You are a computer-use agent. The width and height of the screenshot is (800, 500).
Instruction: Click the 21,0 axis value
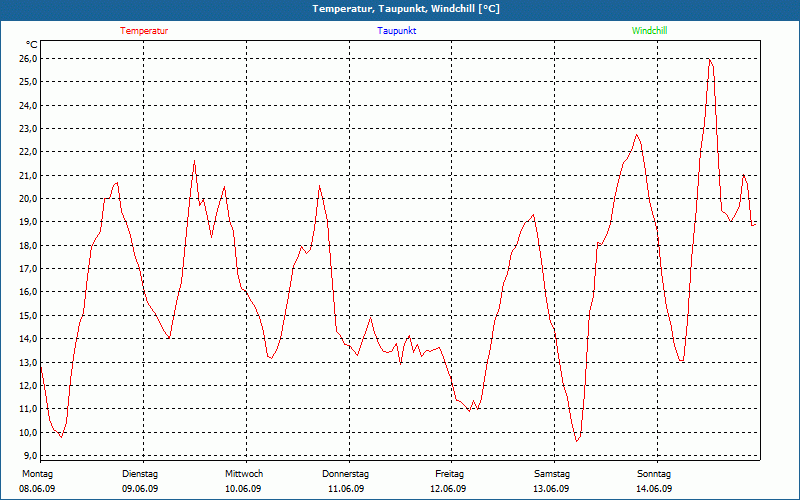tap(28, 176)
